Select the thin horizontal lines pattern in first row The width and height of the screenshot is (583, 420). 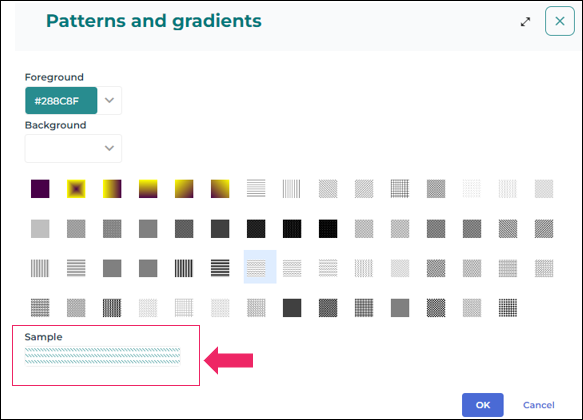[x=256, y=188]
